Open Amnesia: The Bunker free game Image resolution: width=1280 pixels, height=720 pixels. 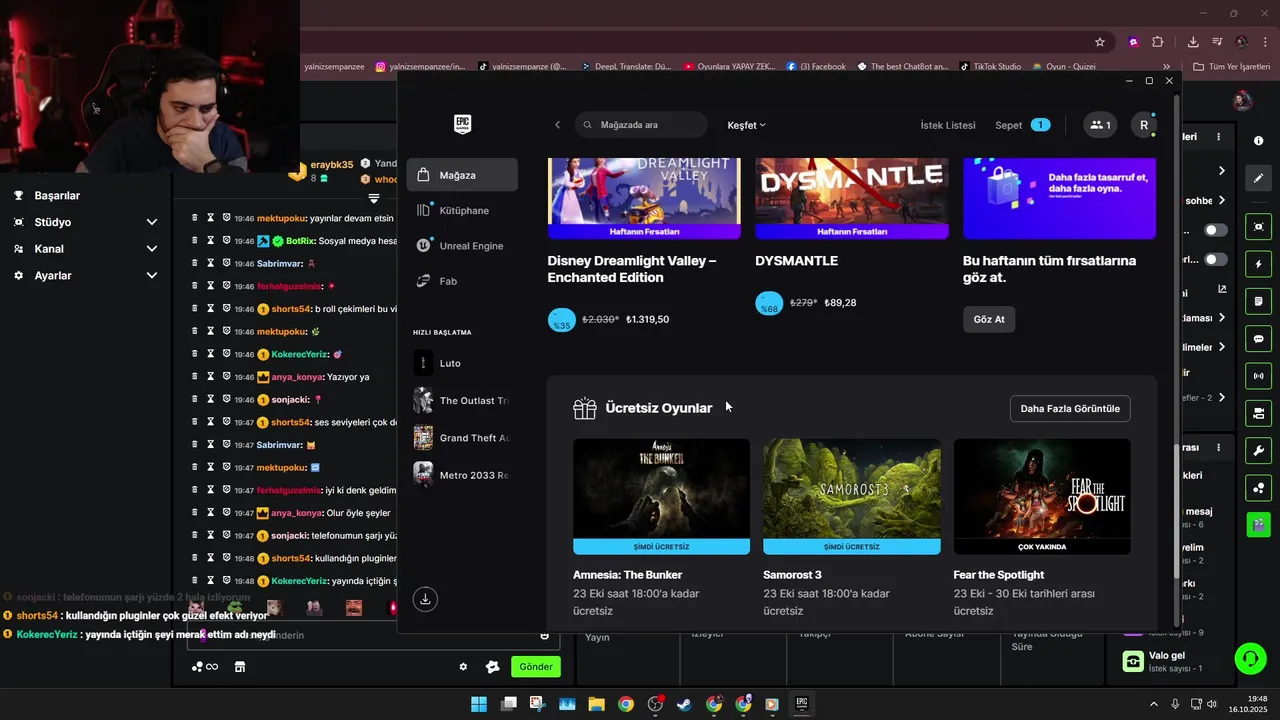pyautogui.click(x=661, y=528)
